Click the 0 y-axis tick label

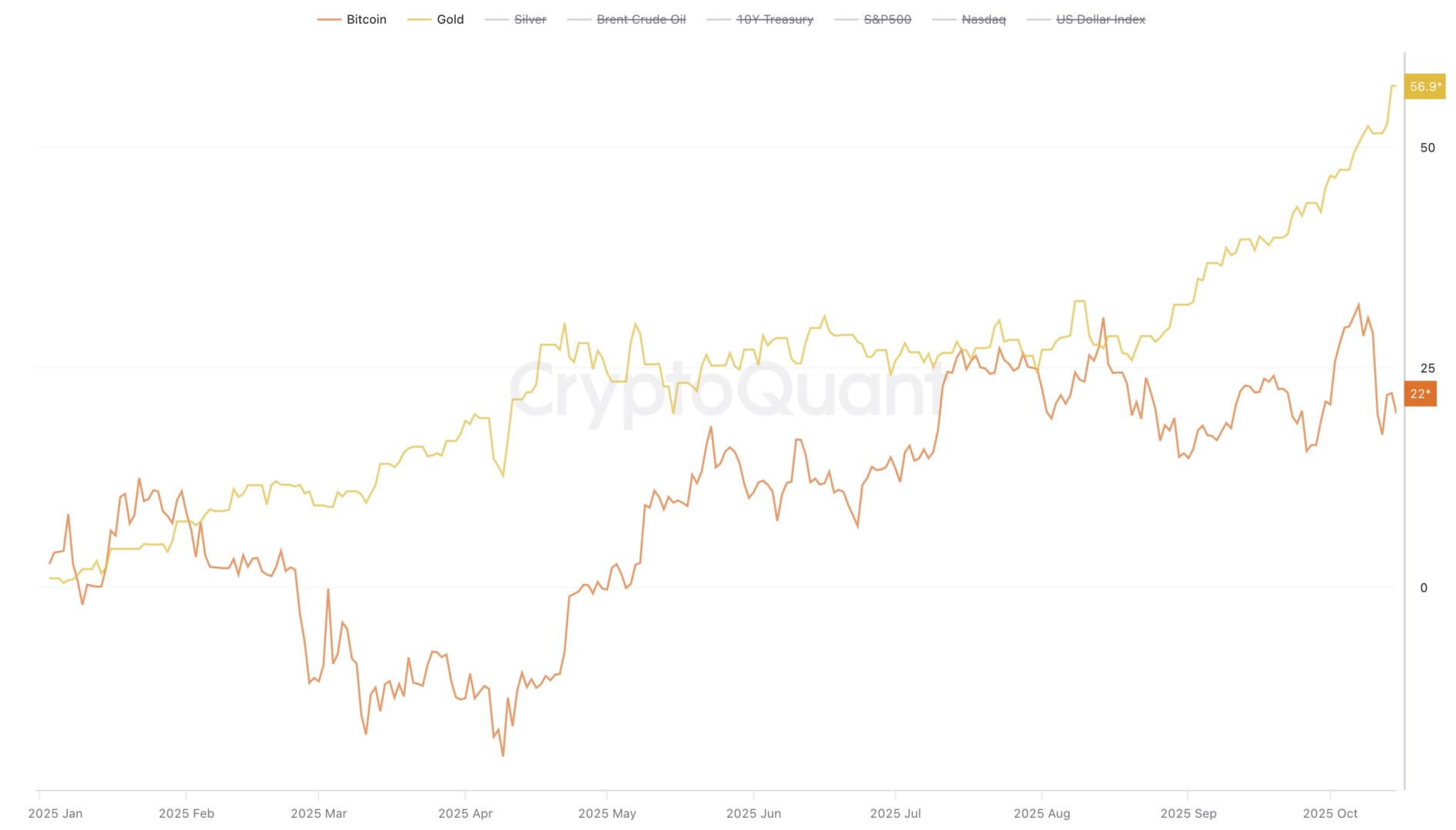(x=1424, y=588)
